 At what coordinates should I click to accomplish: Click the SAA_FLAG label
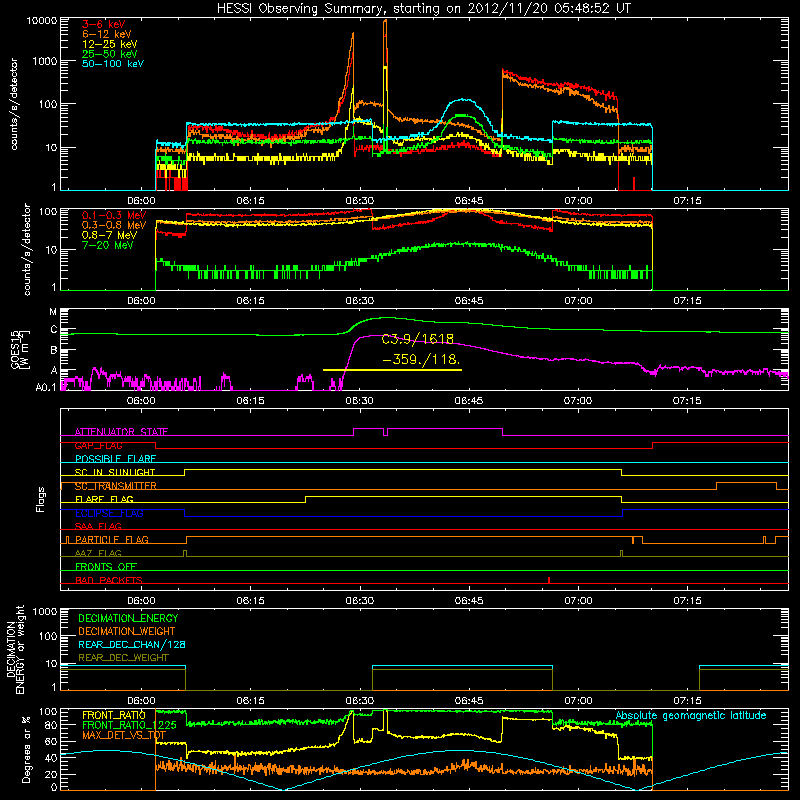pos(98,526)
